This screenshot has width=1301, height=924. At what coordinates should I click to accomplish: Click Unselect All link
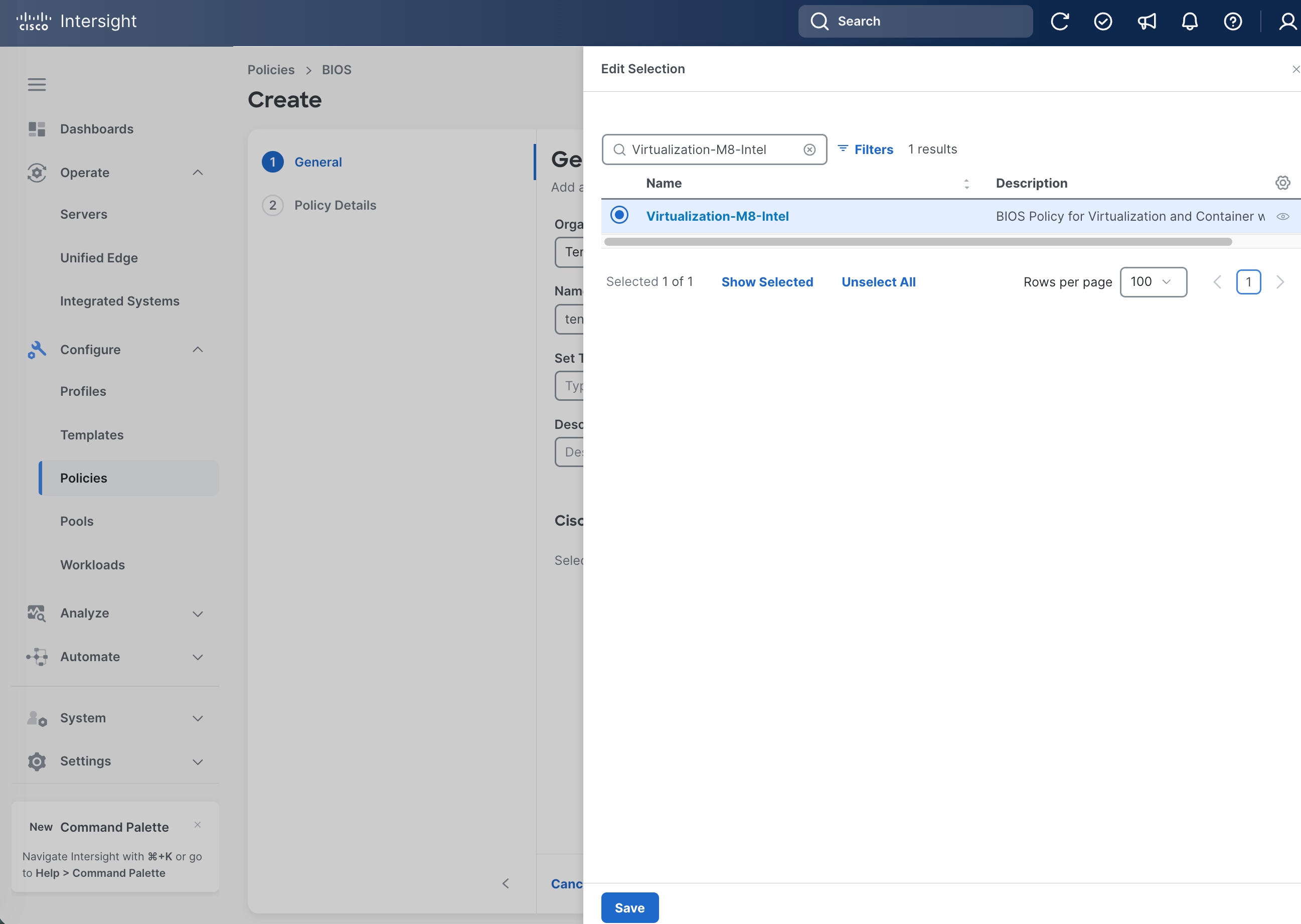point(878,281)
